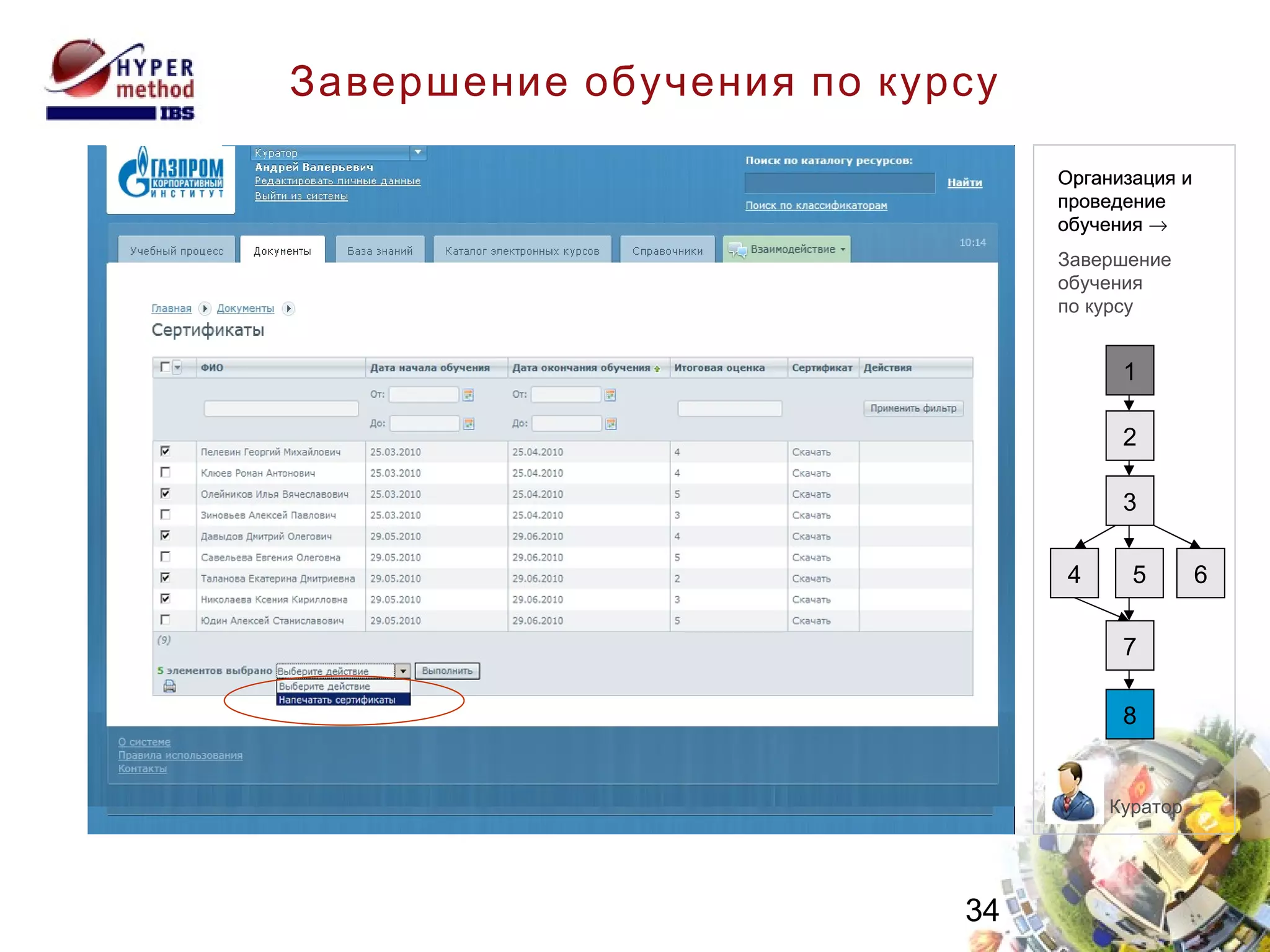Download certificate for Таланова Екатерина Дмитриевна
The height and width of the screenshot is (952, 1270).
click(x=811, y=579)
